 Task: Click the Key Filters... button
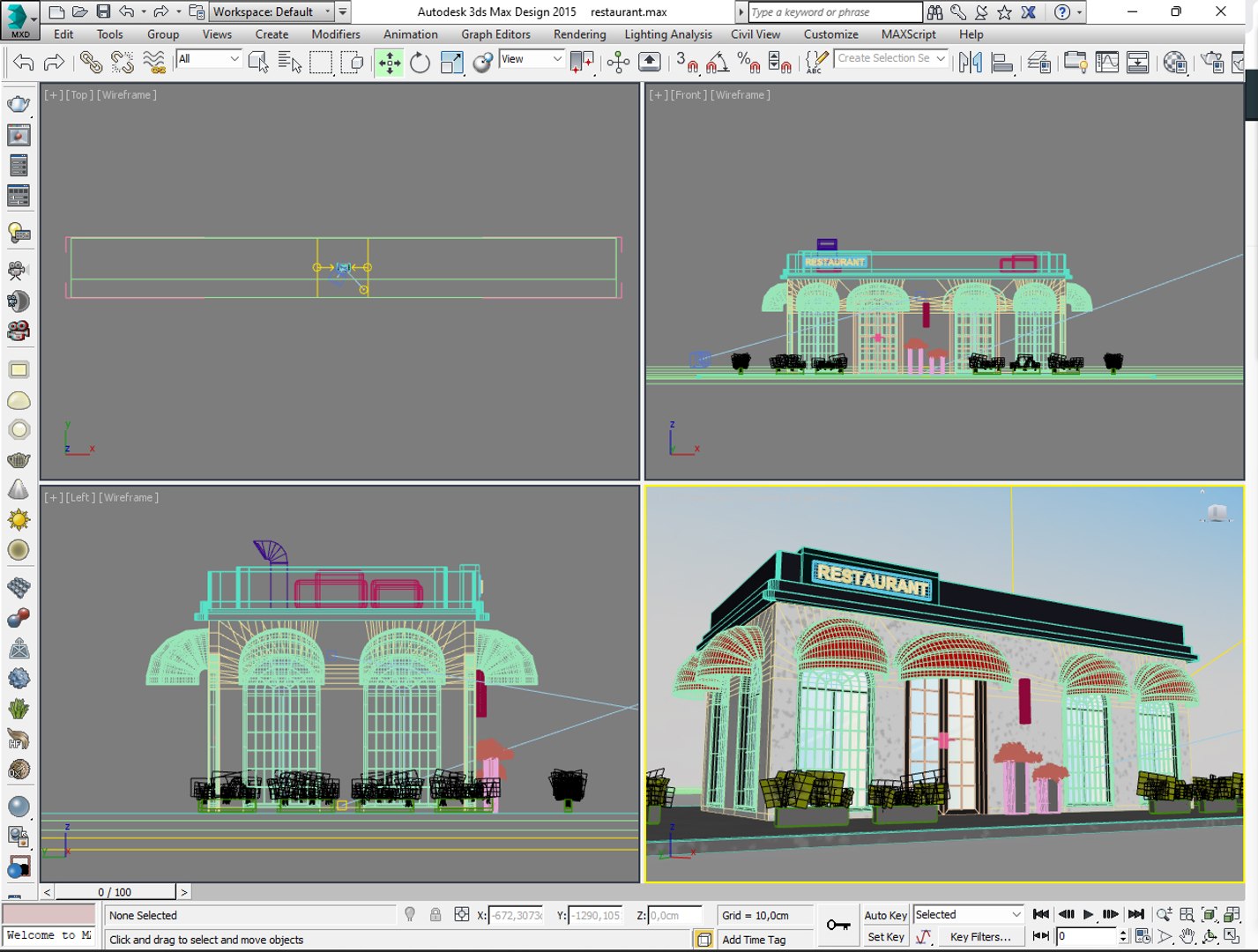pyautogui.click(x=980, y=937)
